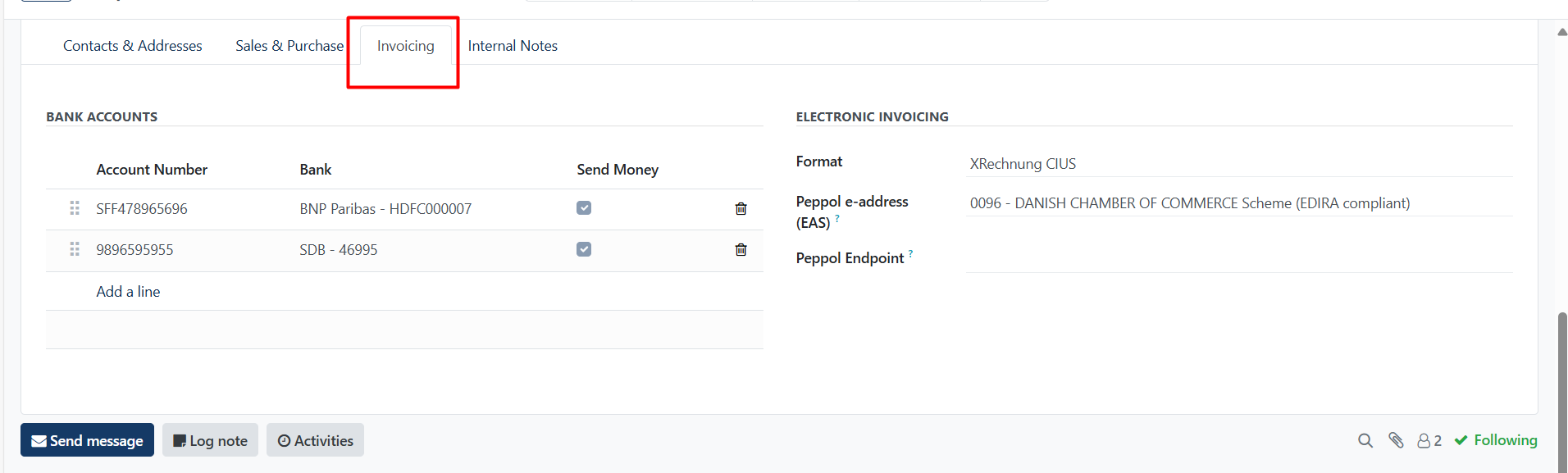Delete the SFF478965696 bank account row
1568x473 pixels.
pyautogui.click(x=741, y=209)
